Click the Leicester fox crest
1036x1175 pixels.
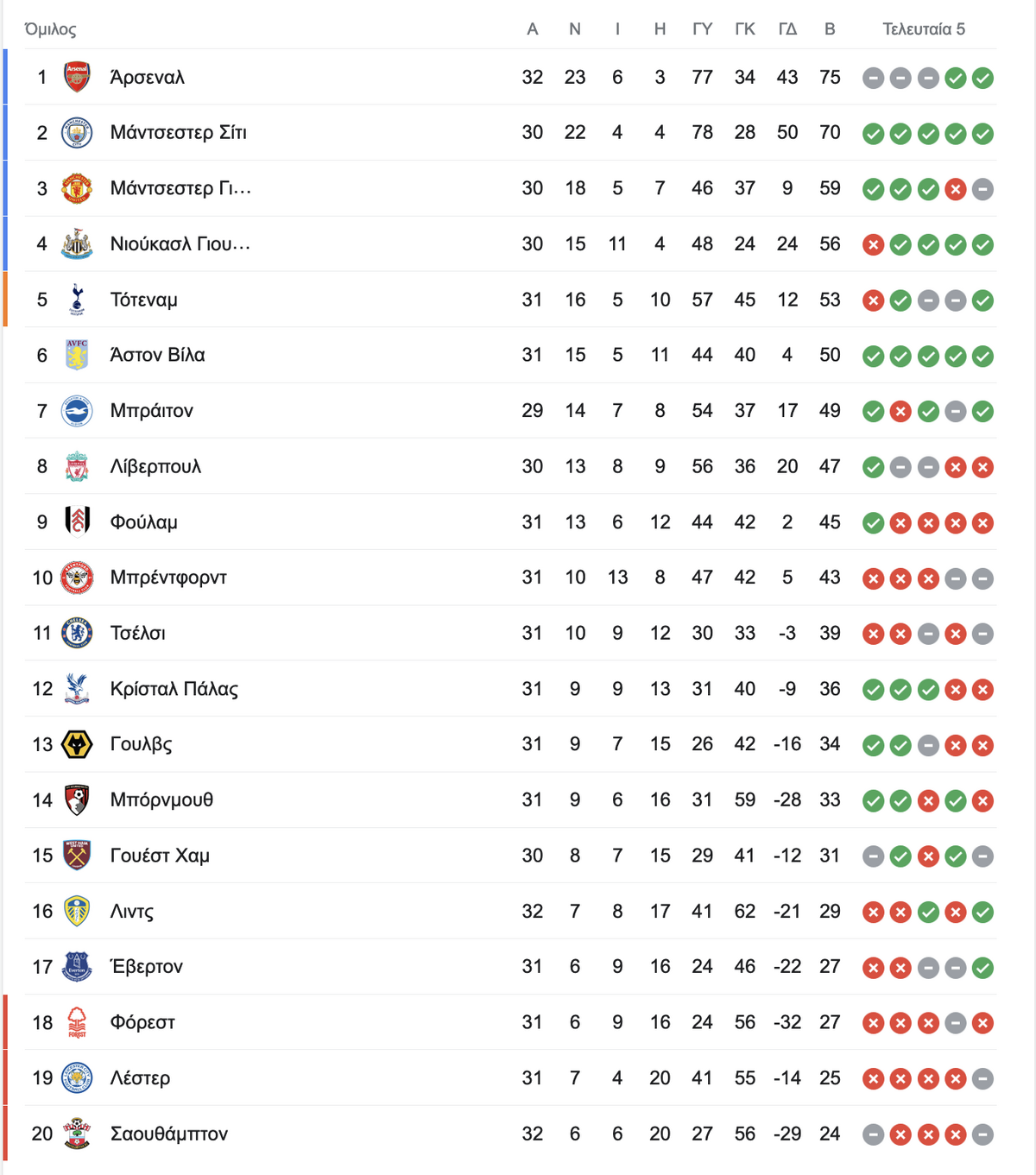77,1078
